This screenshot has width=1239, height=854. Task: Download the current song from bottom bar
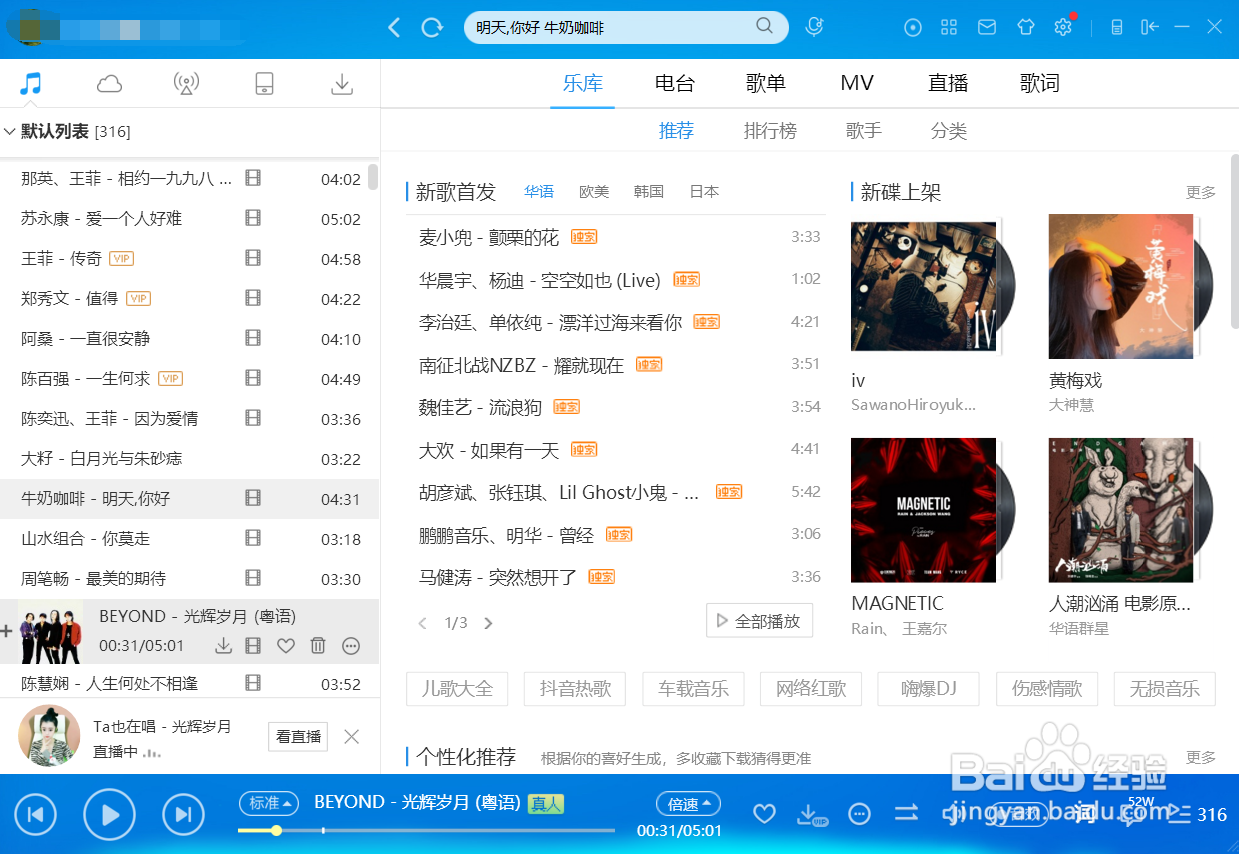pyautogui.click(x=811, y=815)
